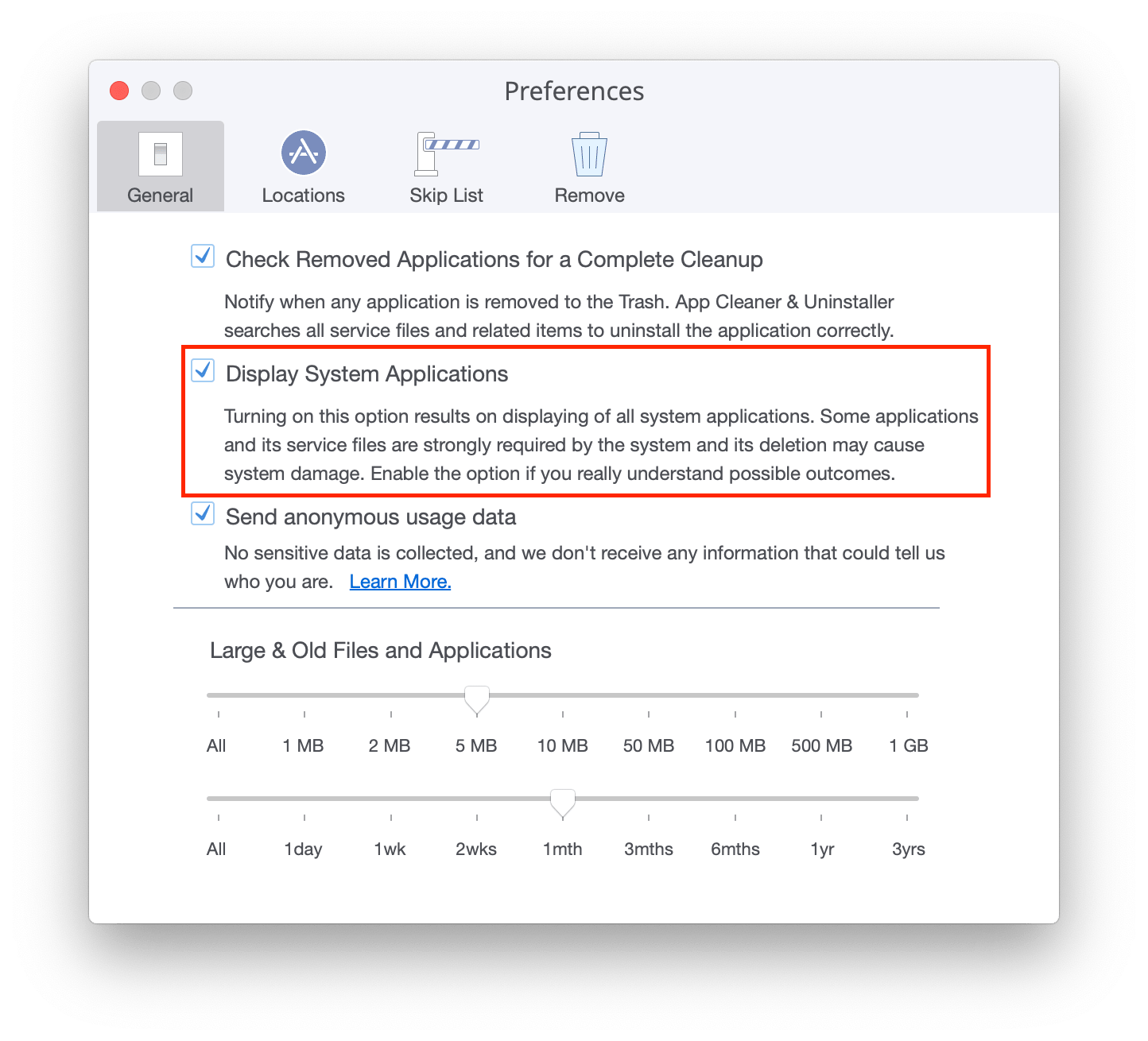This screenshot has height=1041, width=1148.
Task: Disable Display System Applications
Action: 203,370
